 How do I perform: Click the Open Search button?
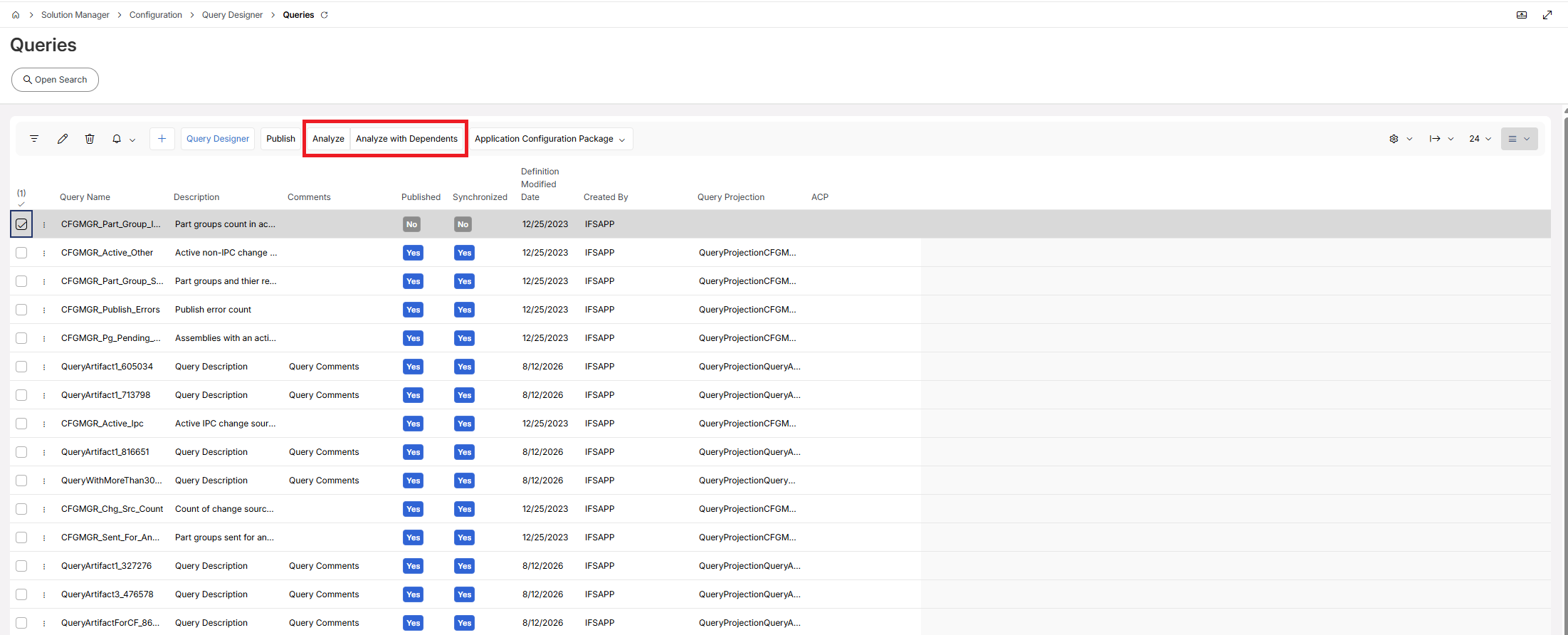point(55,80)
